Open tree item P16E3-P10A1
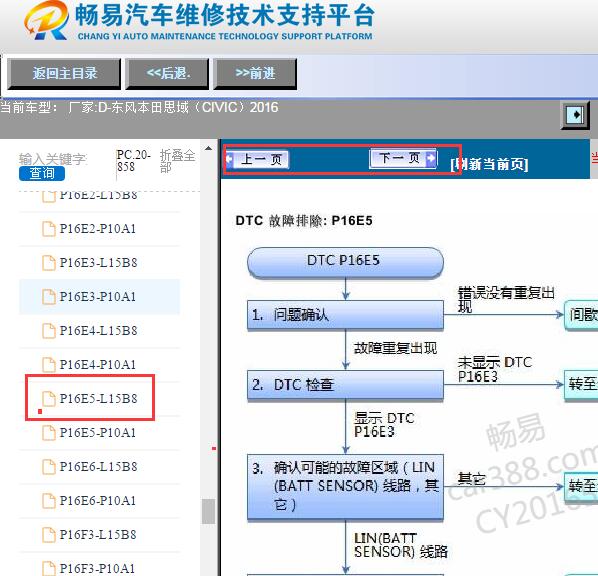 (99, 297)
